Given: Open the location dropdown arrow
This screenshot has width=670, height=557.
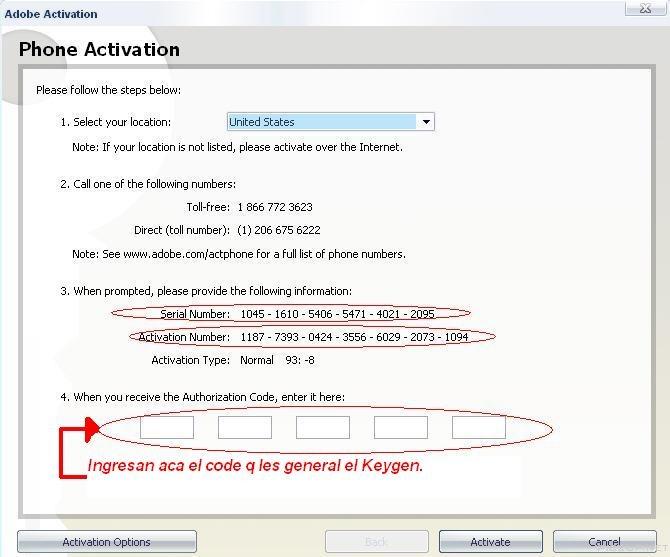Looking at the screenshot, I should click(426, 122).
